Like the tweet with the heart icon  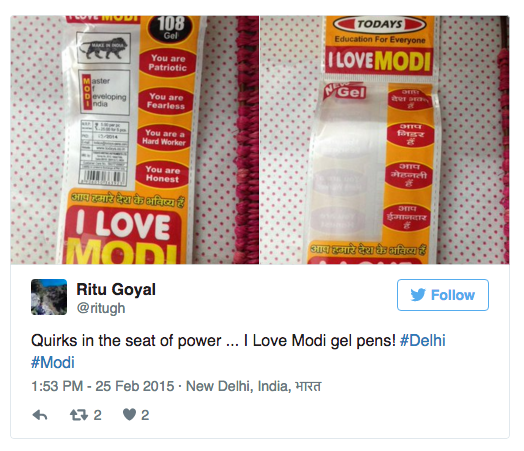(129, 415)
